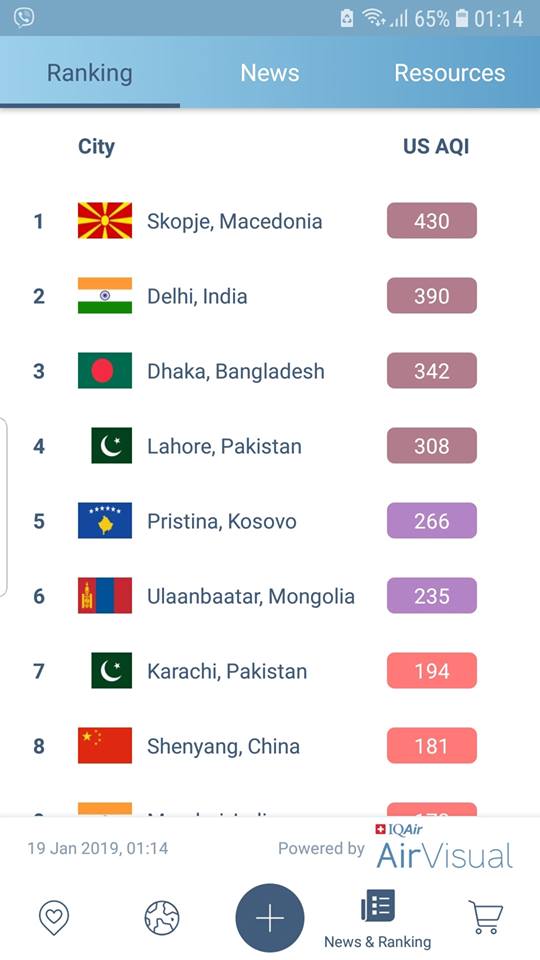Open the favorites heart pin icon
The image size is (540, 960).
pyautogui.click(x=54, y=918)
